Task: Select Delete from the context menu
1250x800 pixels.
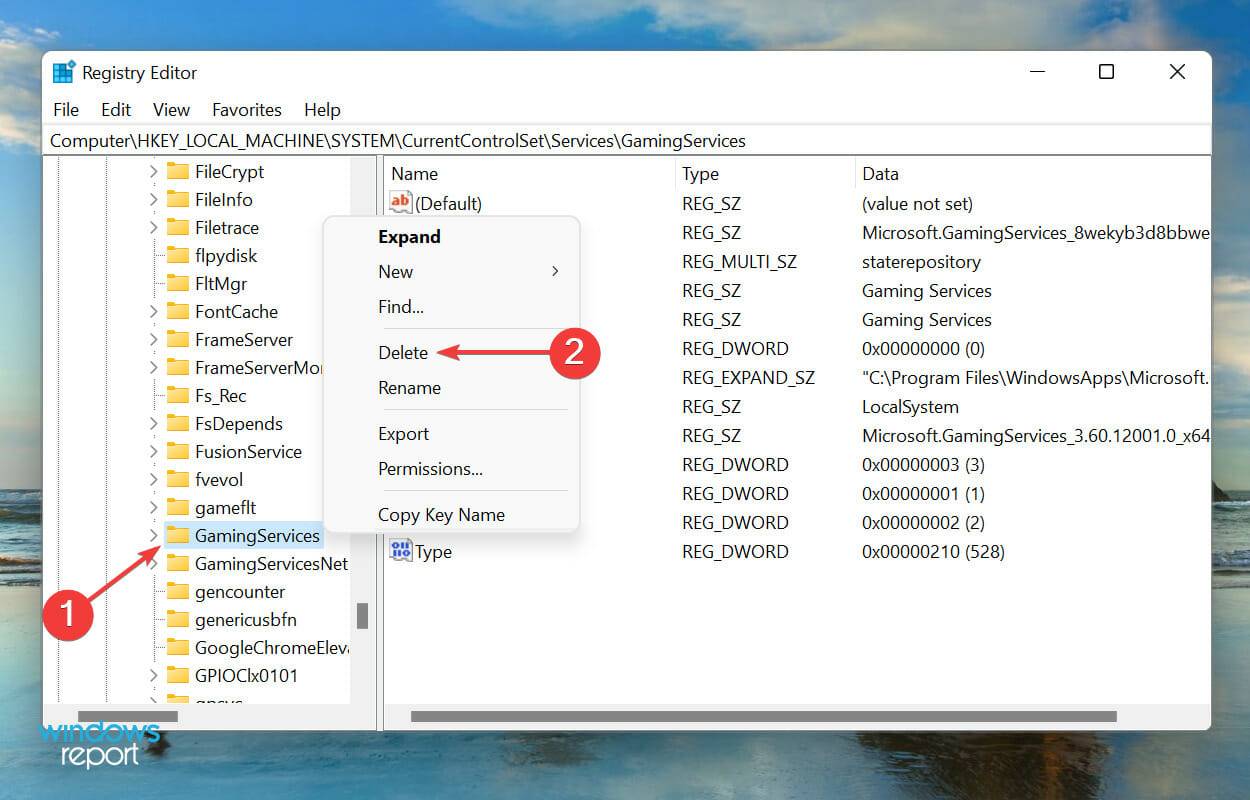Action: coord(403,352)
